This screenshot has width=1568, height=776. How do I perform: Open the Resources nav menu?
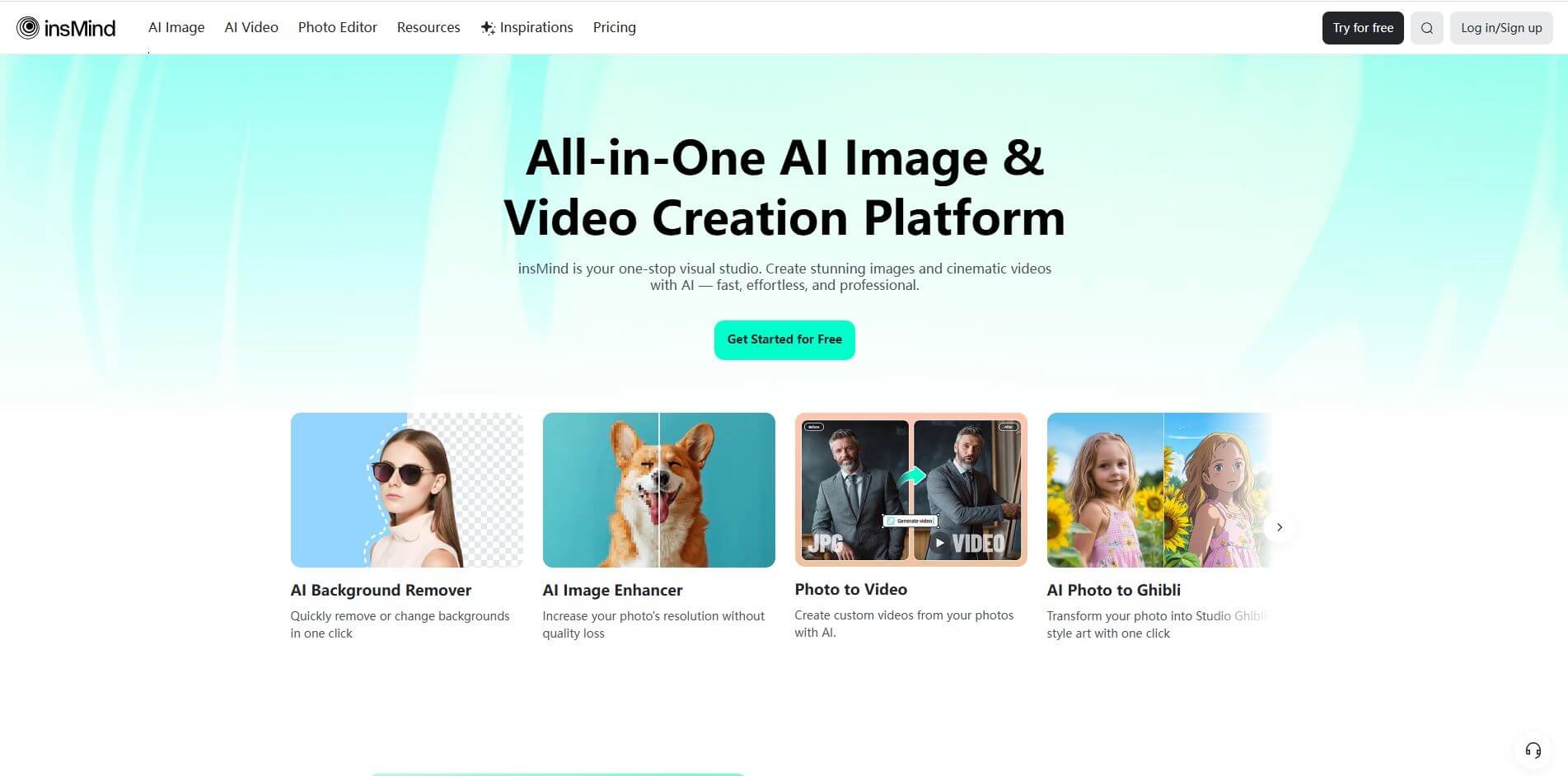coord(428,27)
